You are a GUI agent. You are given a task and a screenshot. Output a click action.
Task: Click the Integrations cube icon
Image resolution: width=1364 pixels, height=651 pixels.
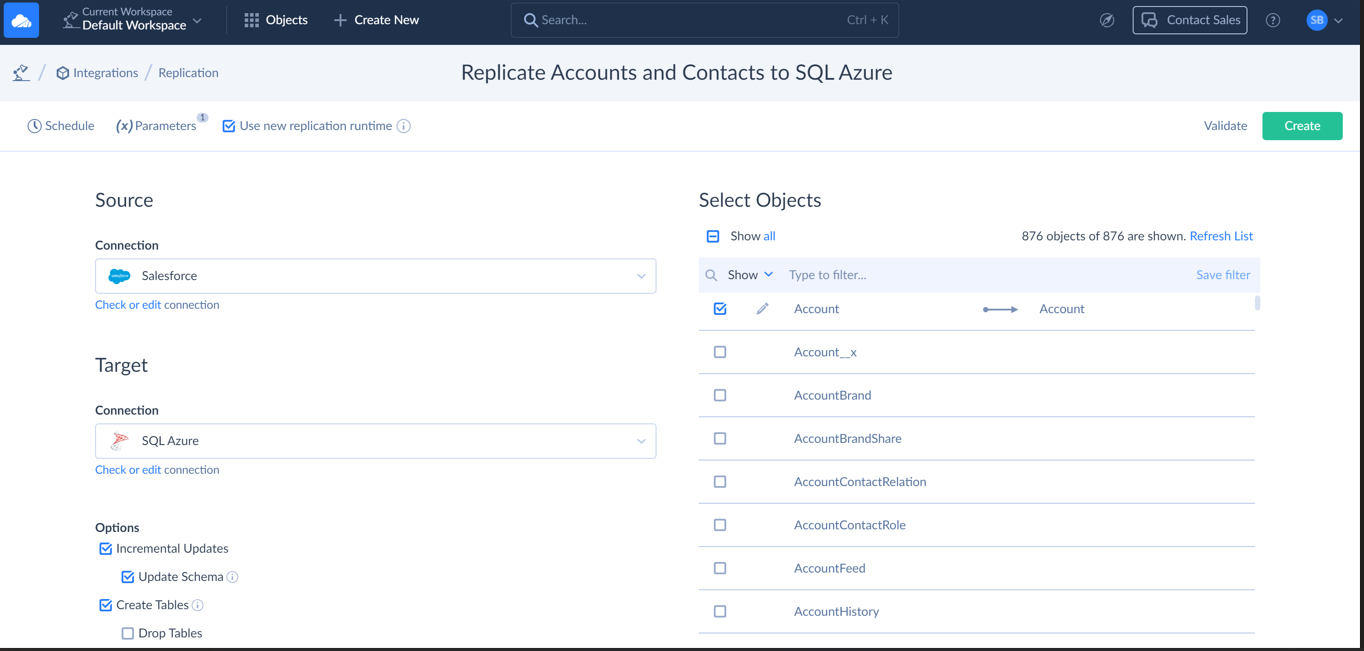(63, 73)
